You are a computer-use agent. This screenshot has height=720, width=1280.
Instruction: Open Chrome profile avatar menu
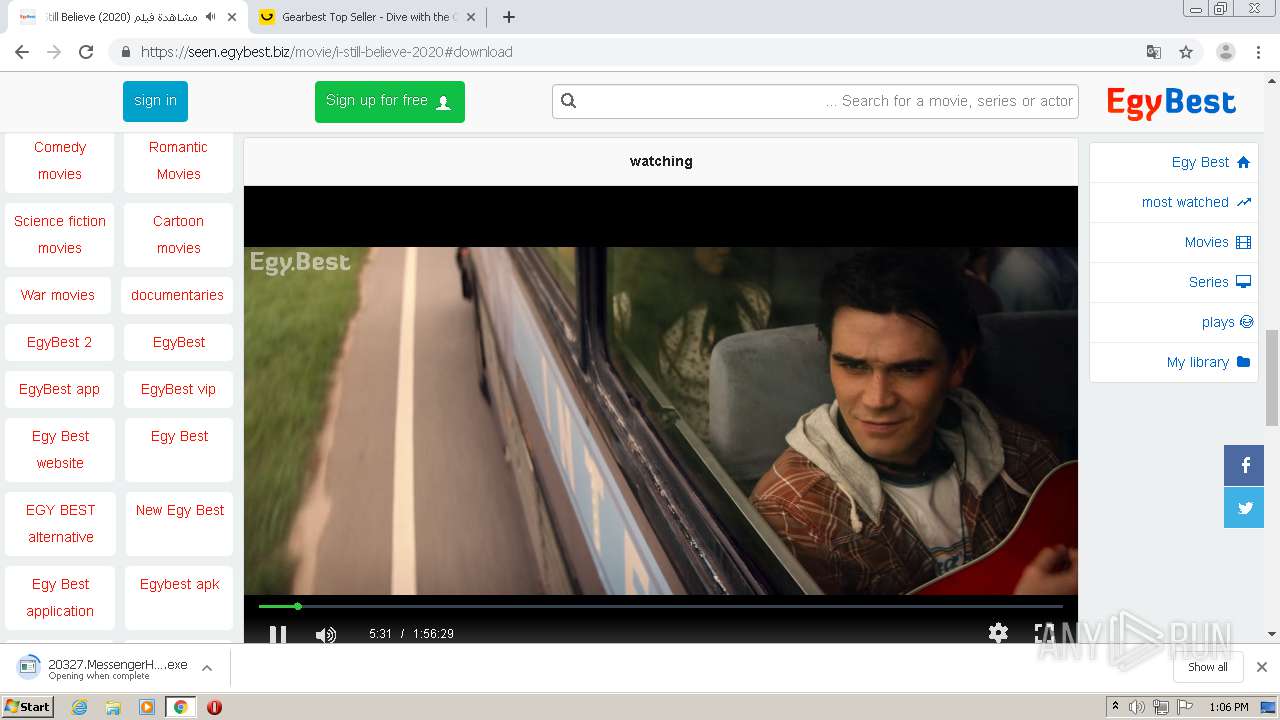[1225, 52]
